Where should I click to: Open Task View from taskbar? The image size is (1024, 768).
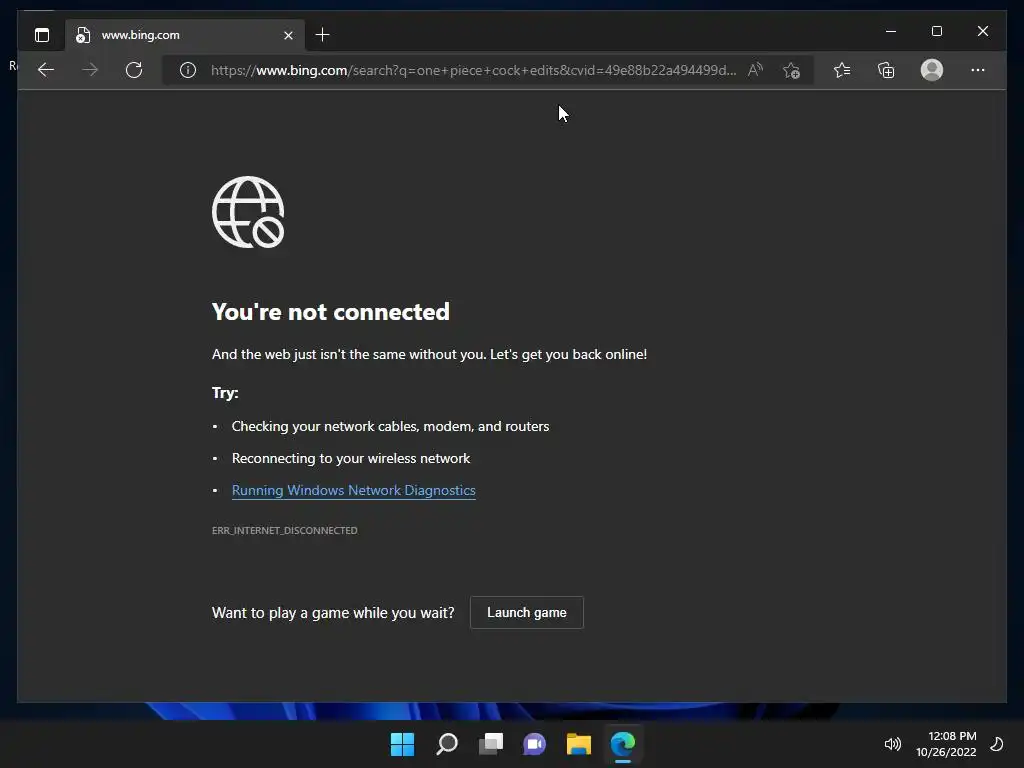490,744
